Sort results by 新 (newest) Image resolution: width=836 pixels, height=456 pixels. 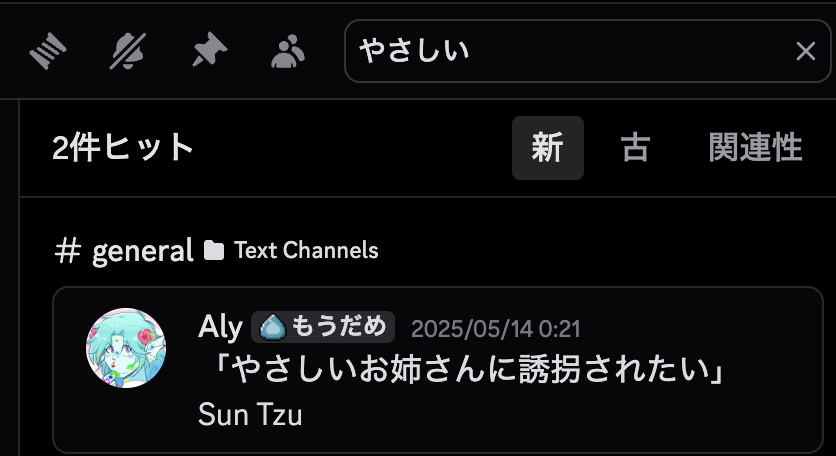[x=548, y=148]
